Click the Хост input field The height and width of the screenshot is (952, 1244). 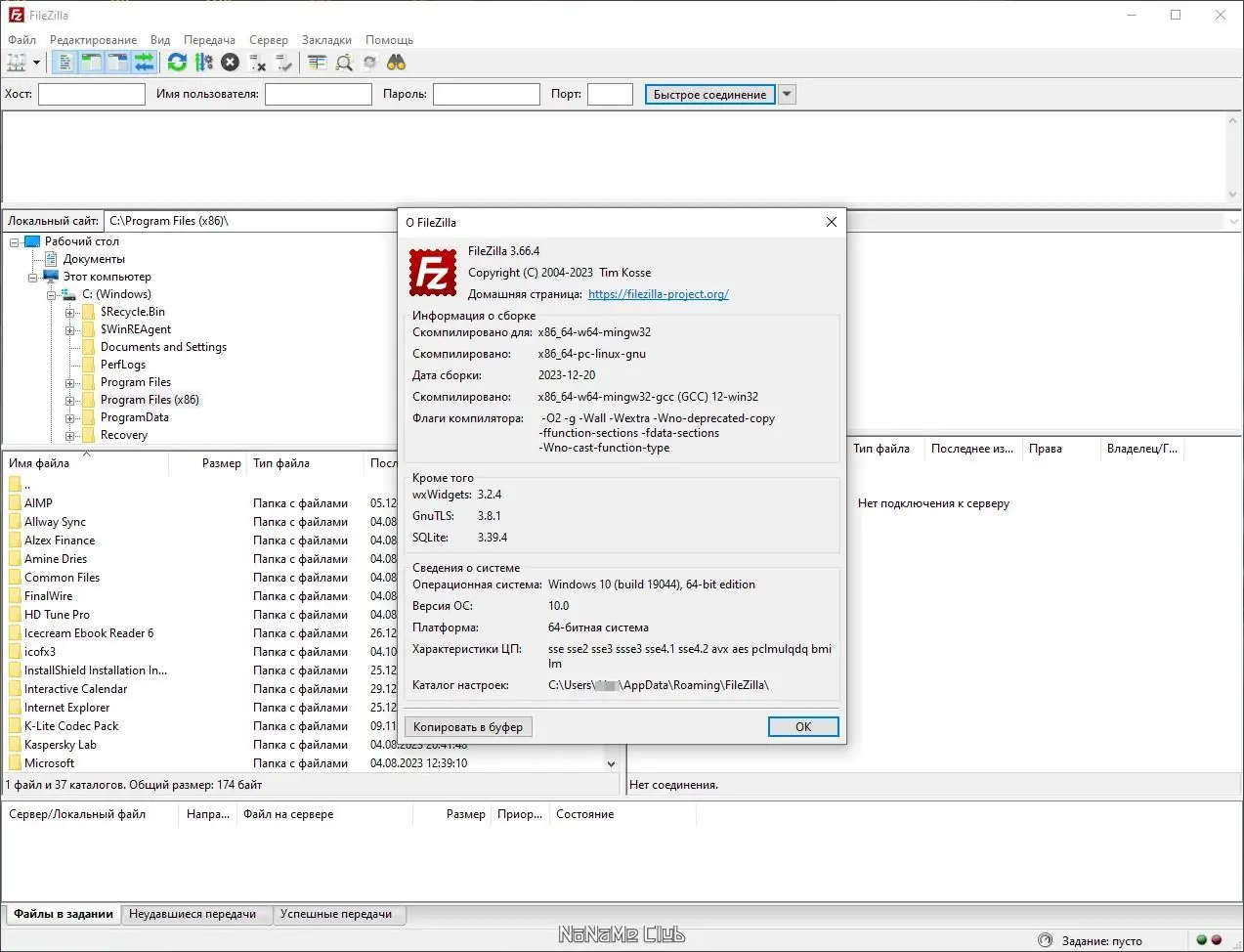(x=92, y=94)
